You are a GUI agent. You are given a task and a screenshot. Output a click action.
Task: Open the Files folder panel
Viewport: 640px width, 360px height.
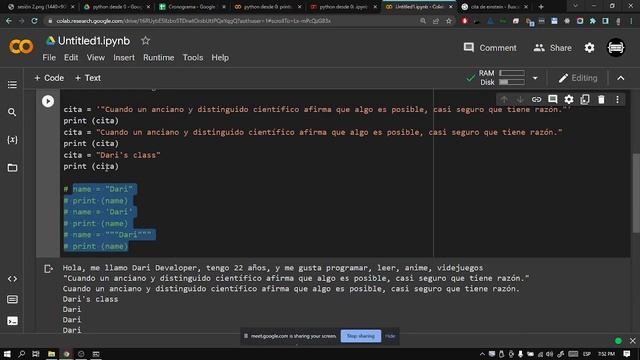[x=12, y=167]
